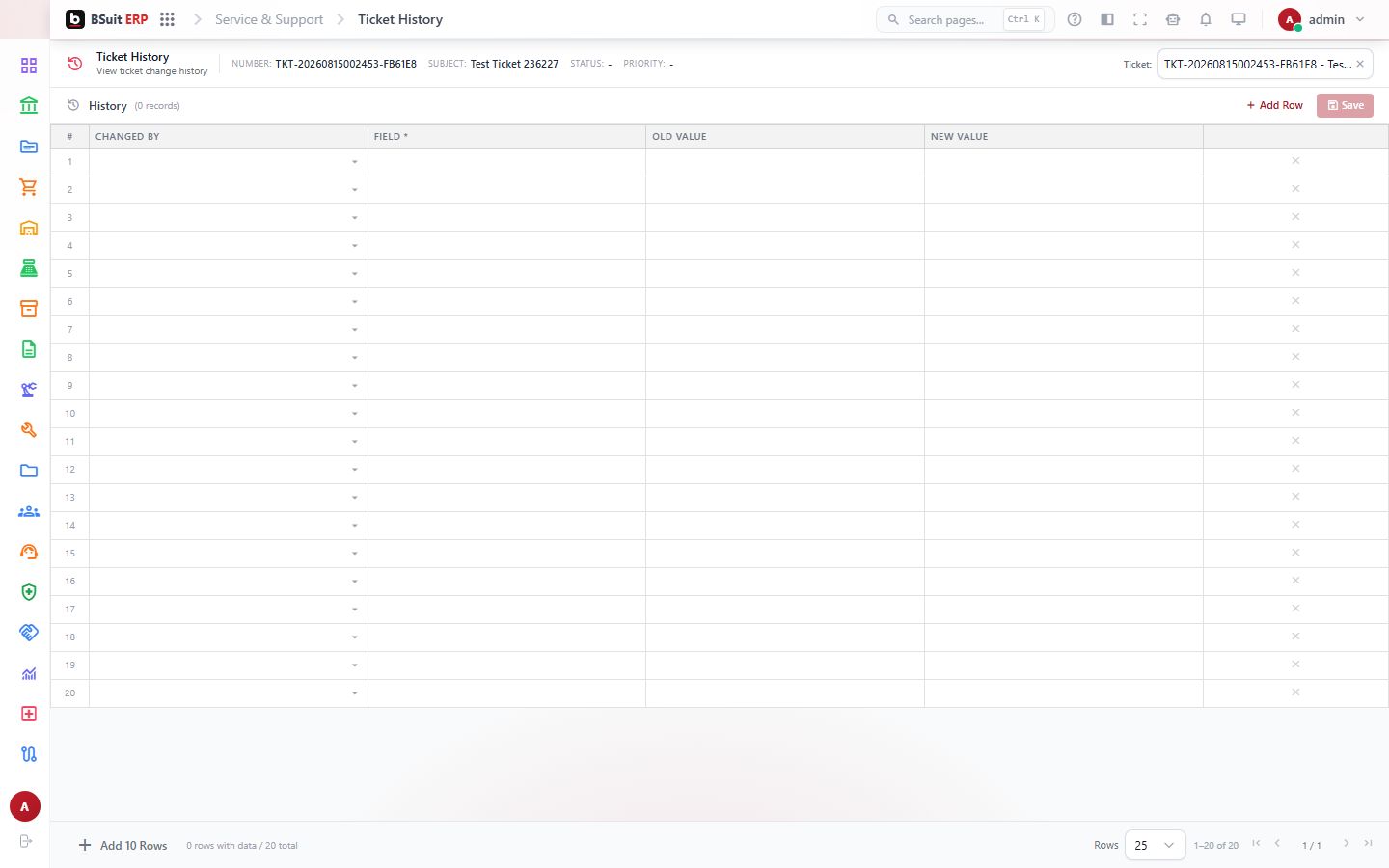The height and width of the screenshot is (868, 1389).
Task: Click the Ticket History clock icon
Action: (75, 64)
